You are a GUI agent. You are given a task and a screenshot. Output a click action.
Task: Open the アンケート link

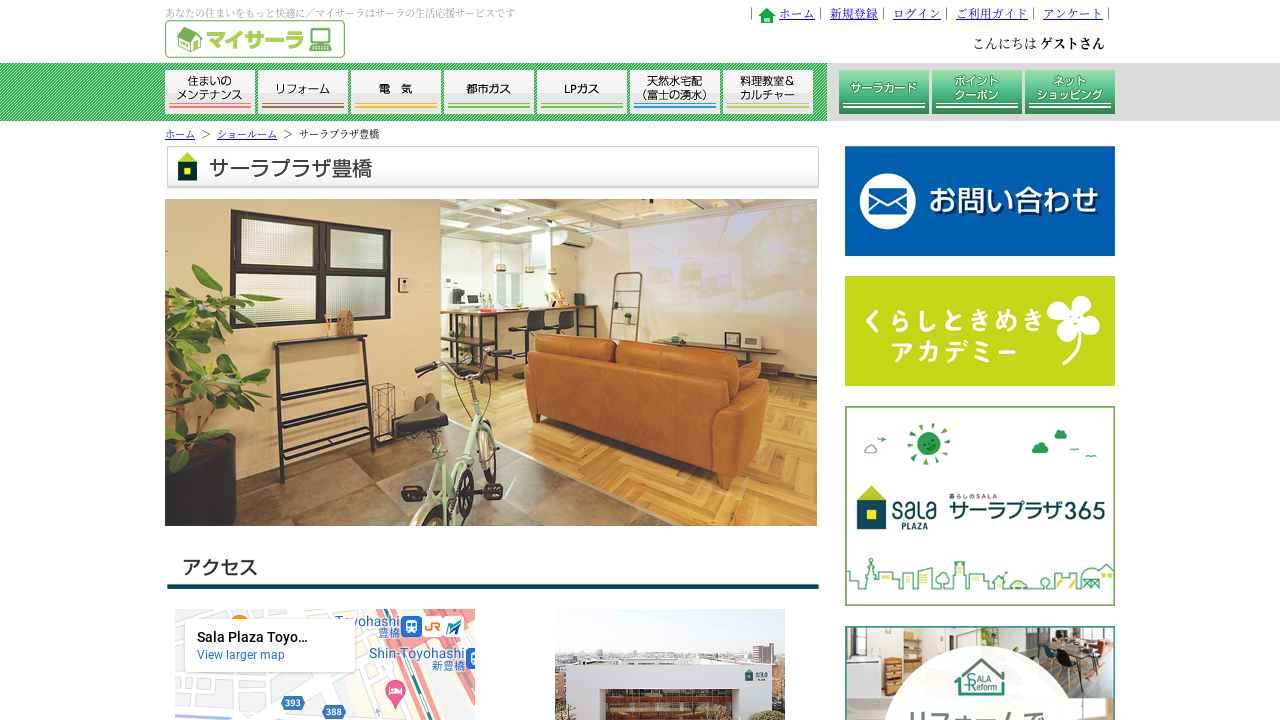1073,14
